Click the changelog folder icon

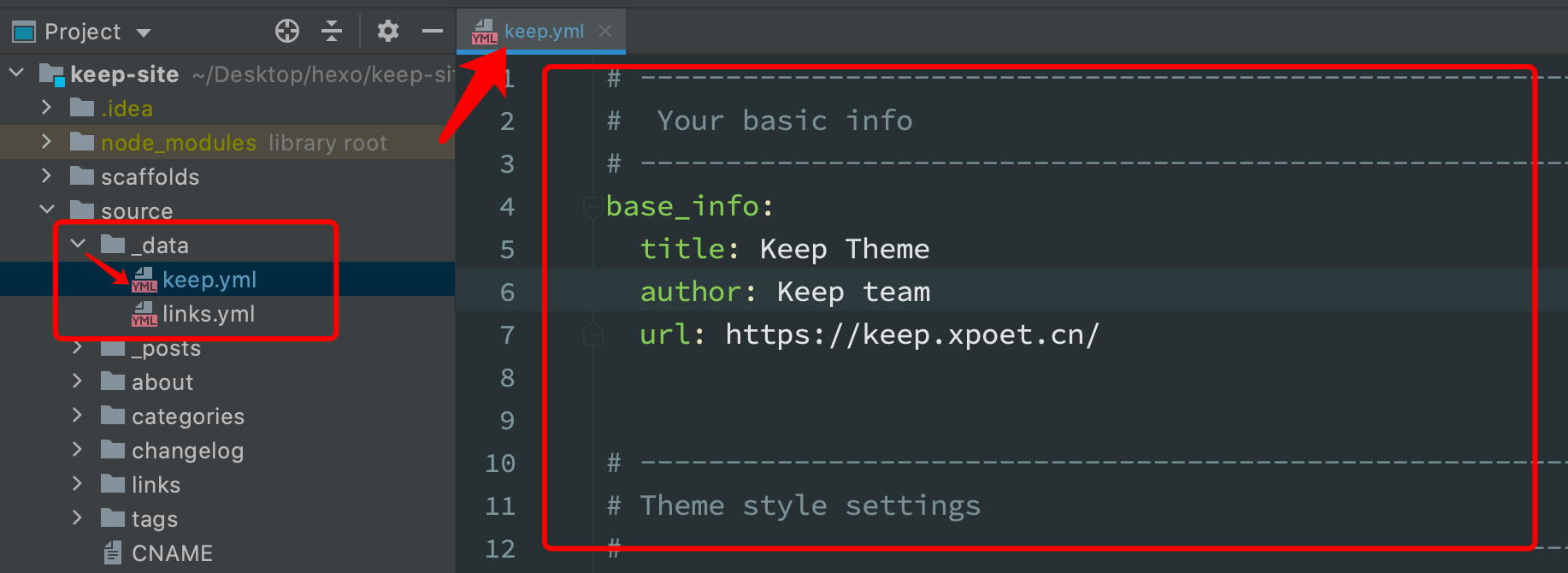(x=113, y=450)
